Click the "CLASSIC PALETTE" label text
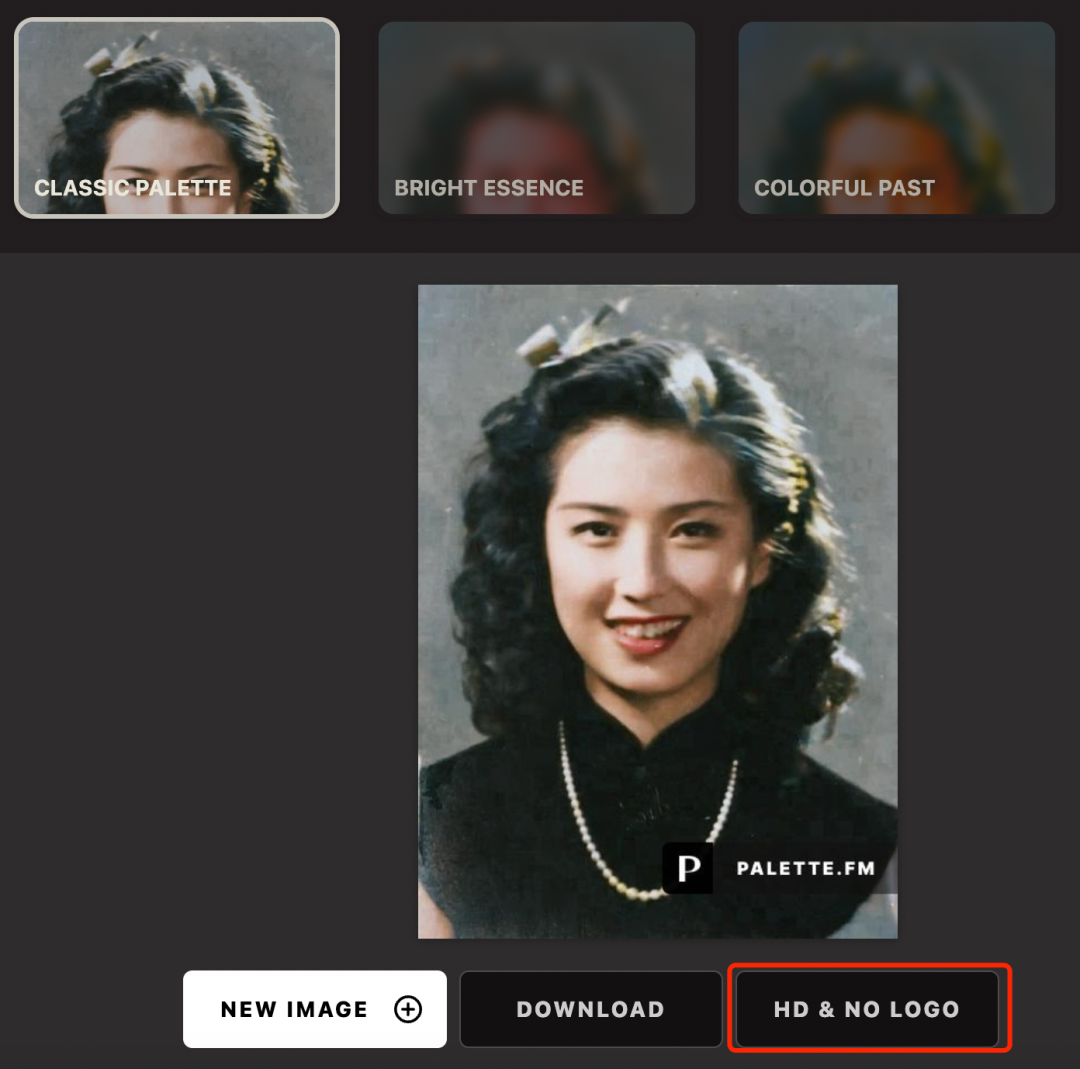The image size is (1080, 1069). [x=133, y=188]
